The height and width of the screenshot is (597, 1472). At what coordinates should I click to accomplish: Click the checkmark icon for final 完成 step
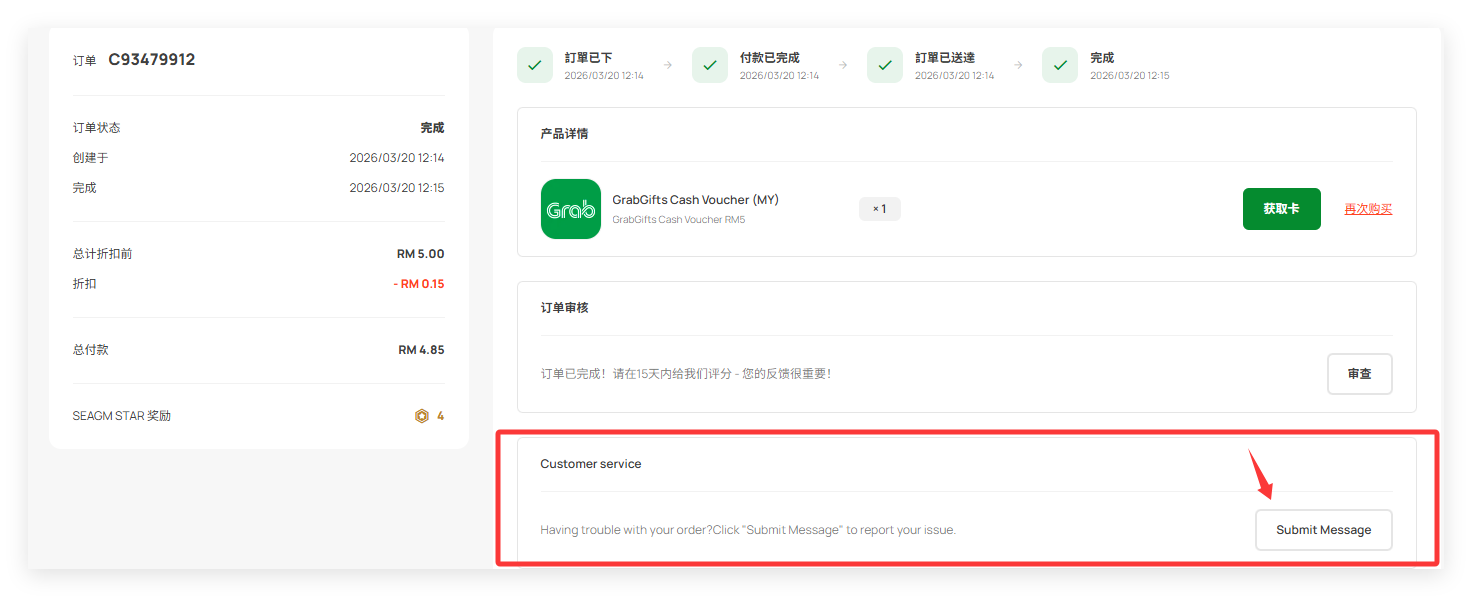(1060, 65)
